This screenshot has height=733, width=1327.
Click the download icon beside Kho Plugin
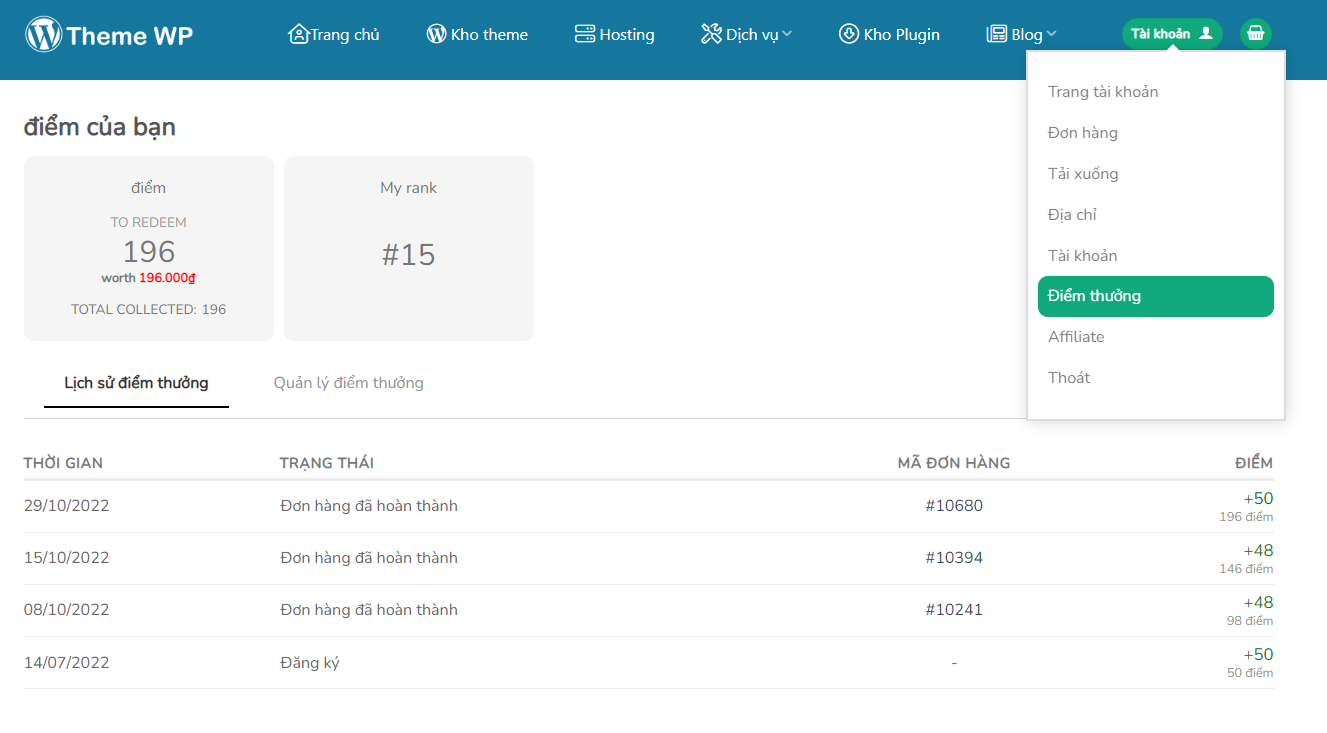point(849,34)
